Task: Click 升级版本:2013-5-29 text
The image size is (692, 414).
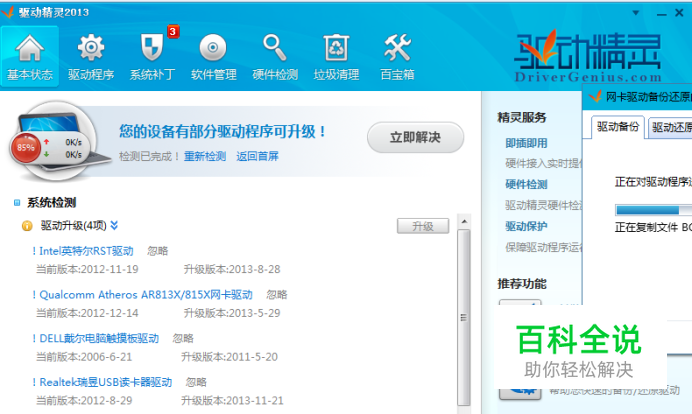Action: coord(232,313)
